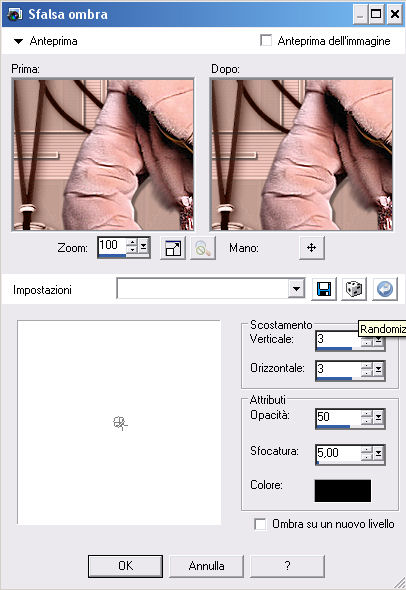The height and width of the screenshot is (590, 406).
Task: Open help with the ? button
Action: [x=287, y=566]
